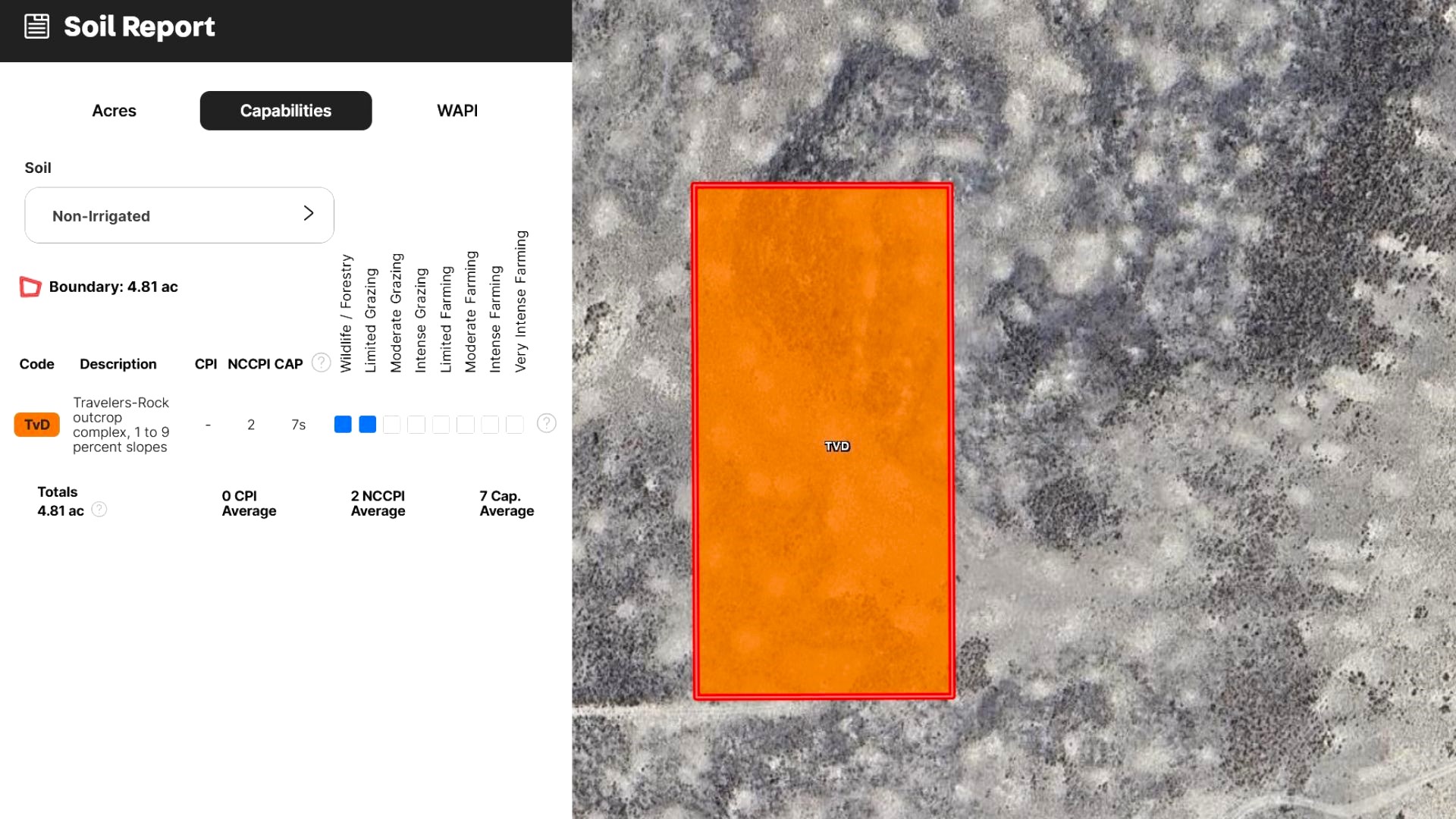Click the Intense Grazing capability box

[x=416, y=425]
